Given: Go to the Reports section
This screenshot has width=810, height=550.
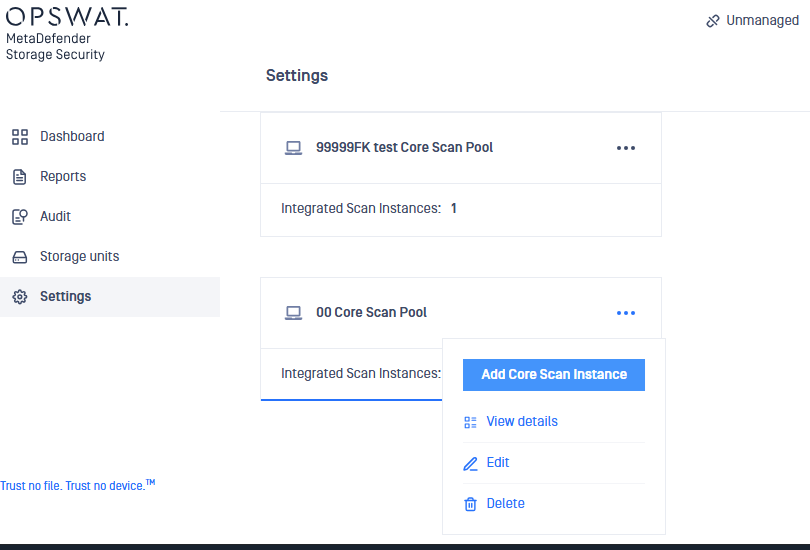Looking at the screenshot, I should click(x=63, y=177).
